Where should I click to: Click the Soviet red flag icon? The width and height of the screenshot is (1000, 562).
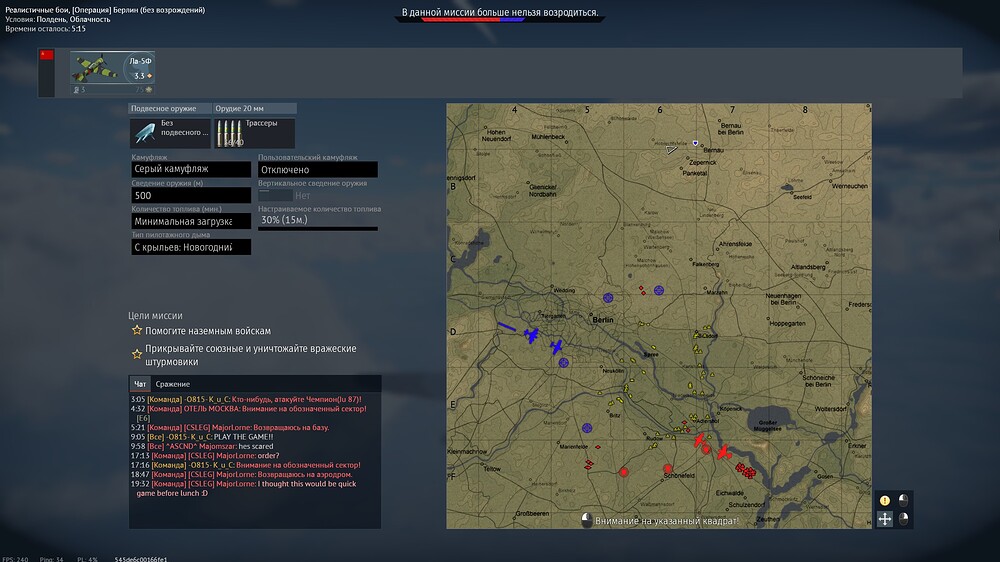click(x=46, y=55)
